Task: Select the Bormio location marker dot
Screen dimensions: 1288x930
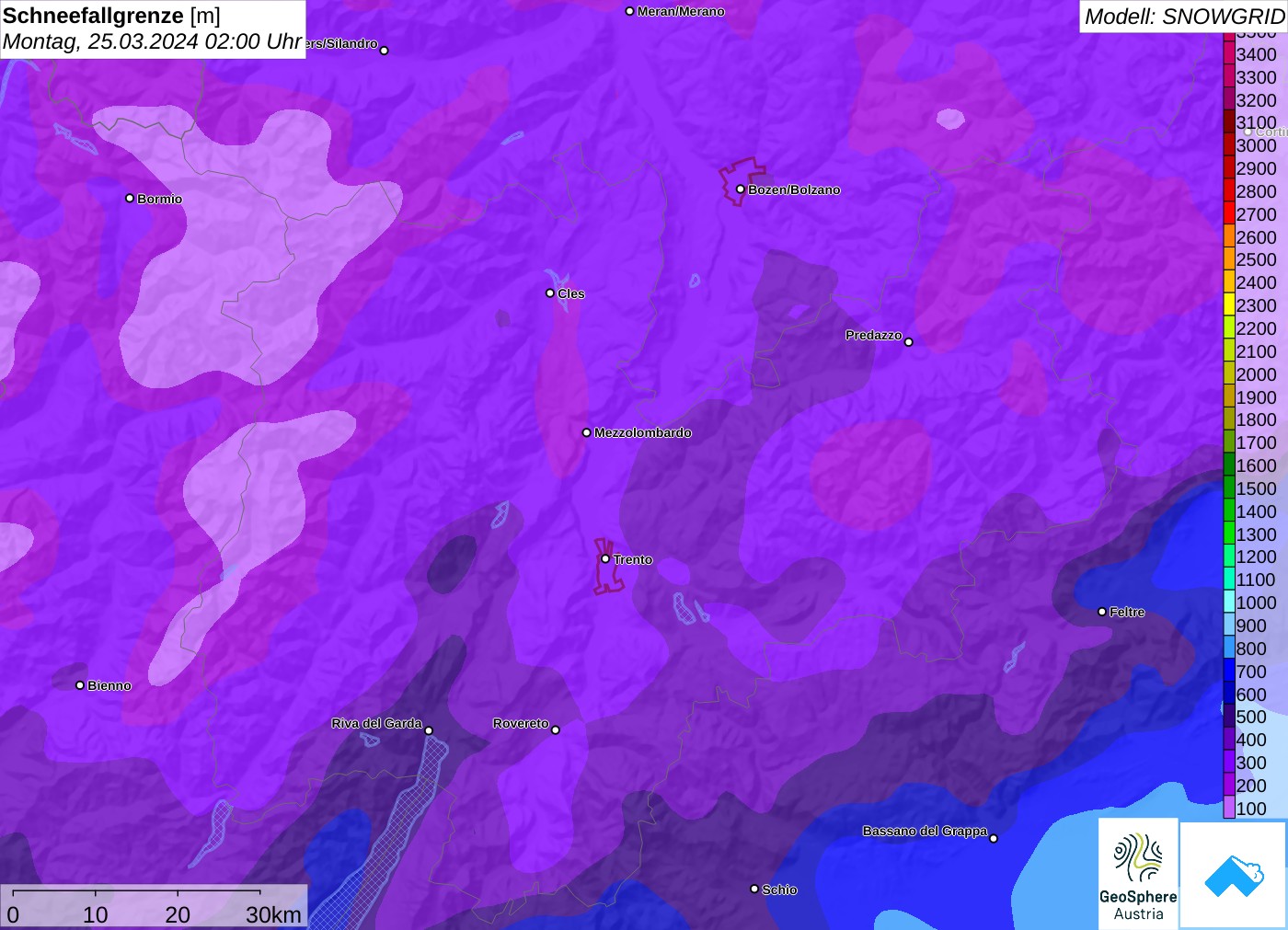Action: point(130,199)
